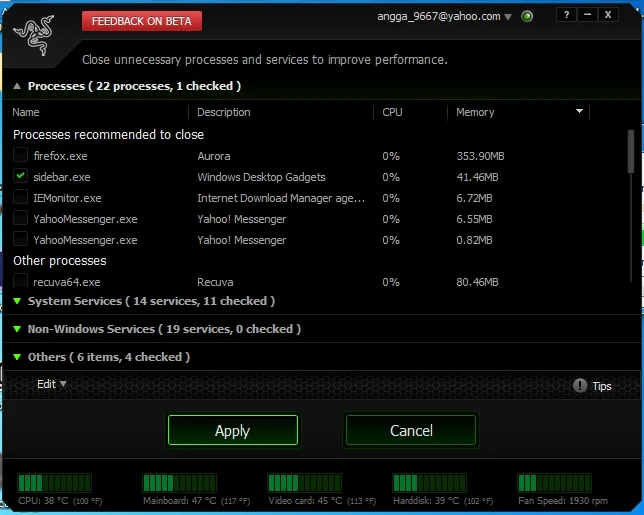This screenshot has height=515, width=644.
Task: Click the Tips link
Action: (x=602, y=386)
